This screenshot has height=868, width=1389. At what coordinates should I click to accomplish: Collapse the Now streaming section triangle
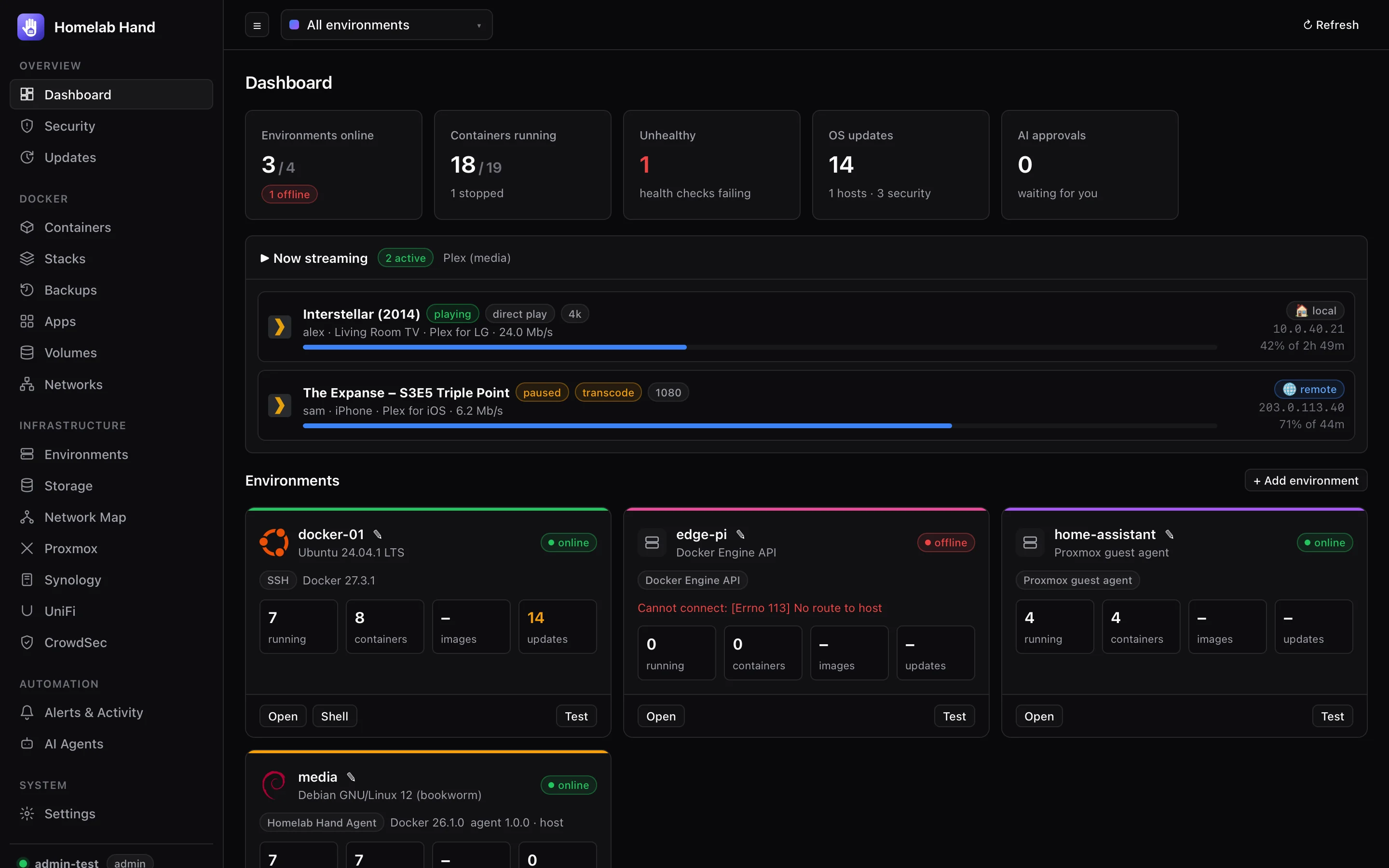coord(265,258)
